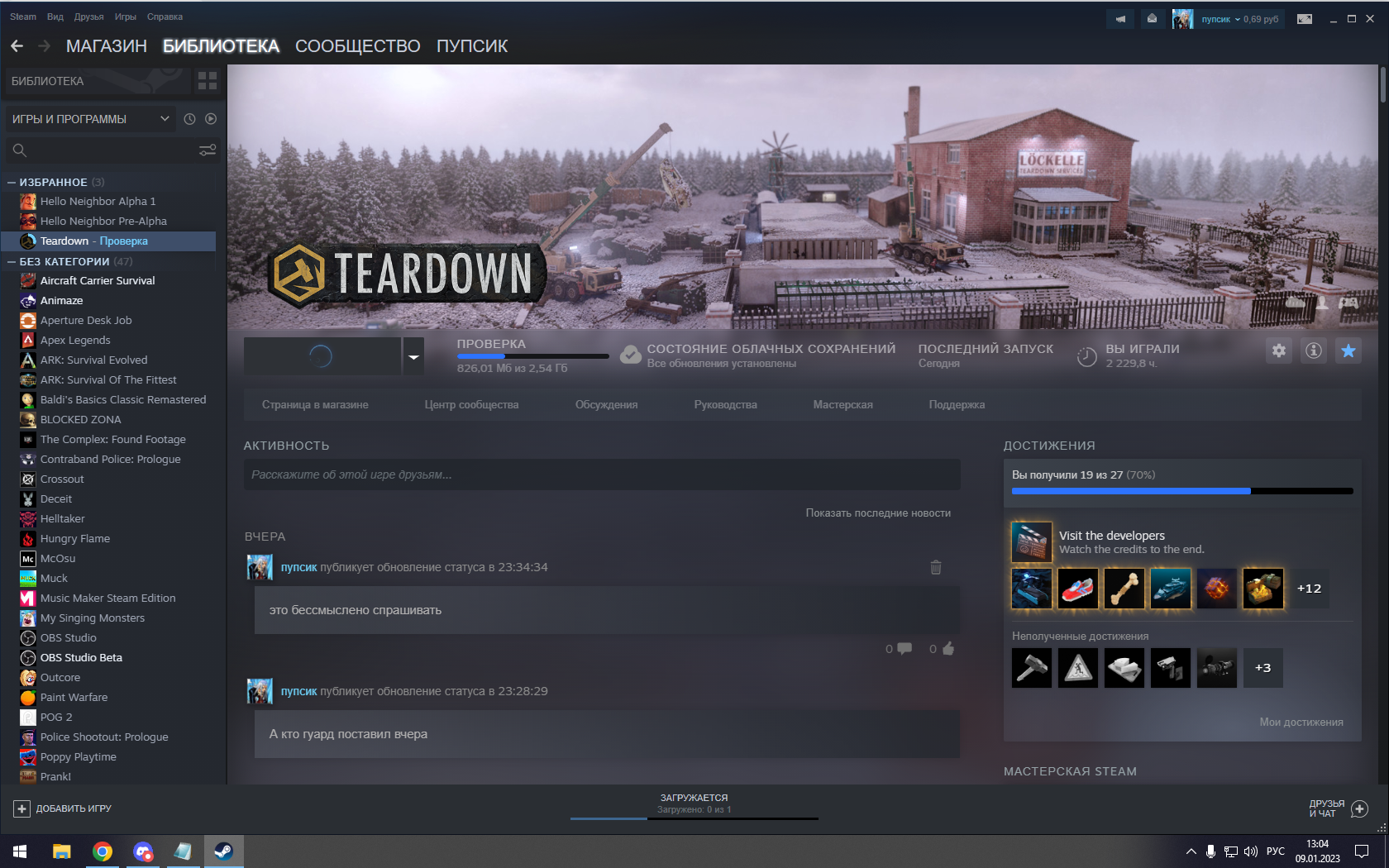Open the notifications bell icon
The height and width of the screenshot is (868, 1389).
(1152, 19)
